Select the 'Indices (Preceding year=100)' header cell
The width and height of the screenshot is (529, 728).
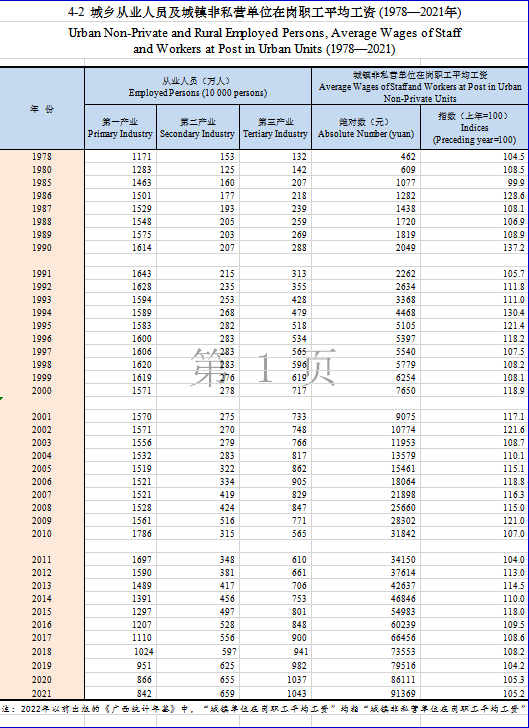point(475,128)
